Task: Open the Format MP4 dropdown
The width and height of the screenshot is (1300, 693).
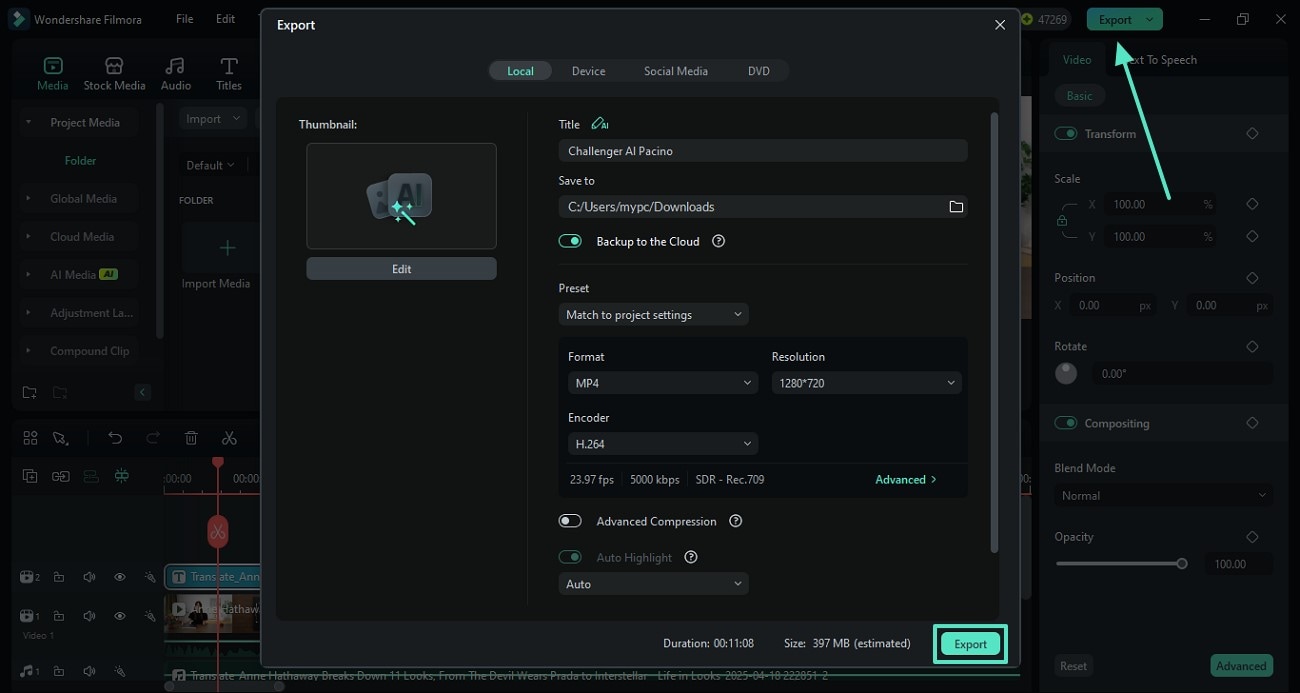Action: 663,383
